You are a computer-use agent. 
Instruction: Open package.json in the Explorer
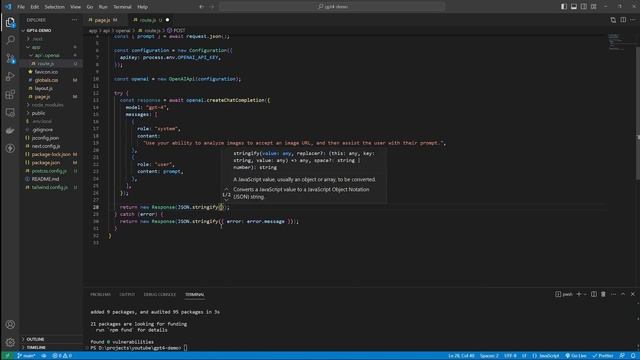[46, 162]
